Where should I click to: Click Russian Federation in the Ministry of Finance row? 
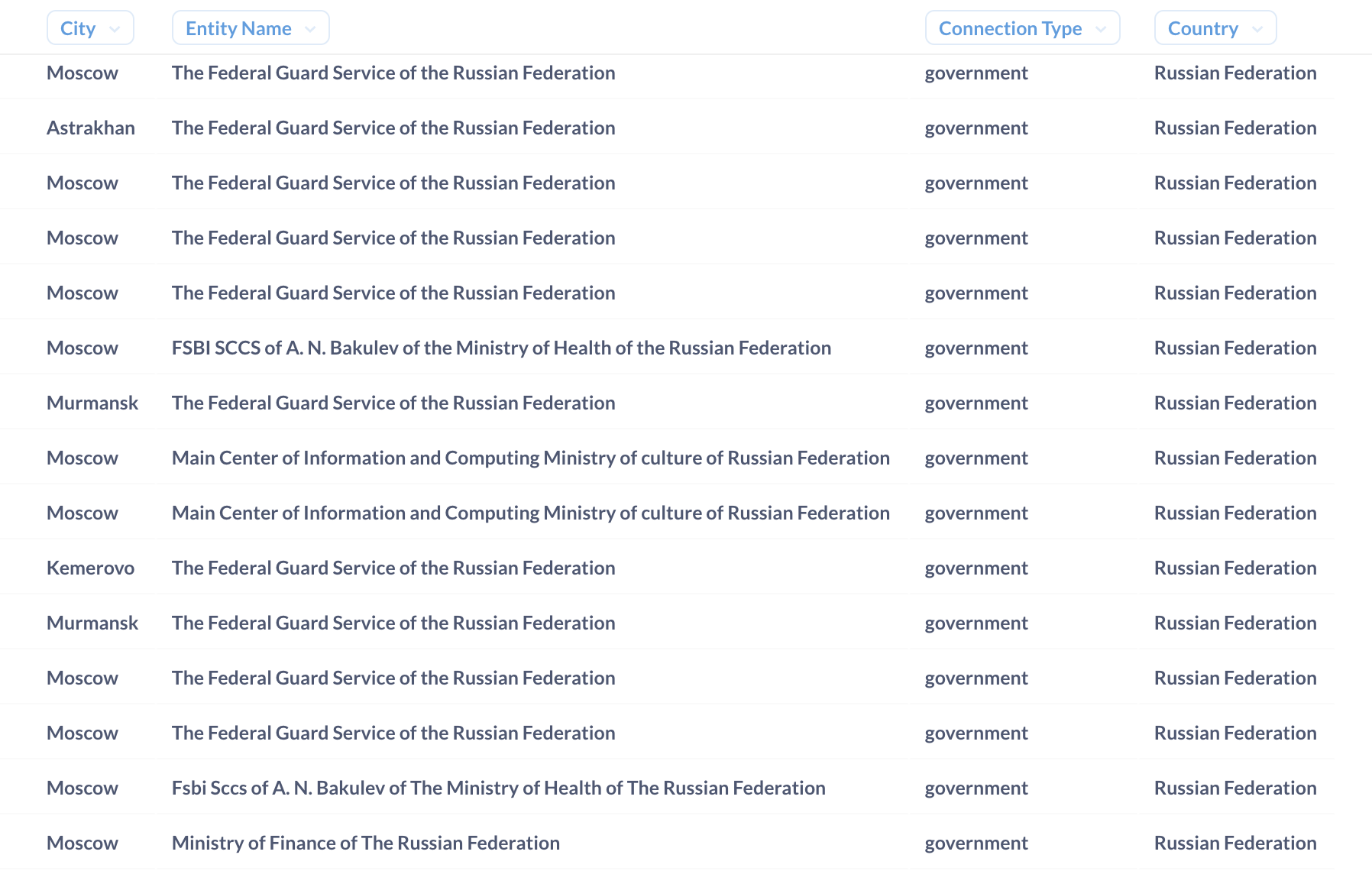tap(1234, 843)
